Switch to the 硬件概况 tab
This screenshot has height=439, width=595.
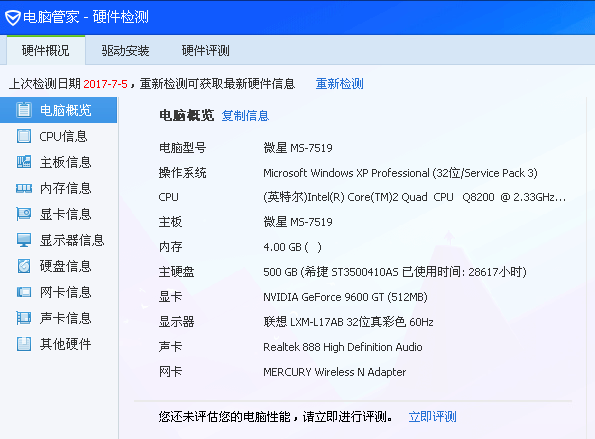(46, 50)
